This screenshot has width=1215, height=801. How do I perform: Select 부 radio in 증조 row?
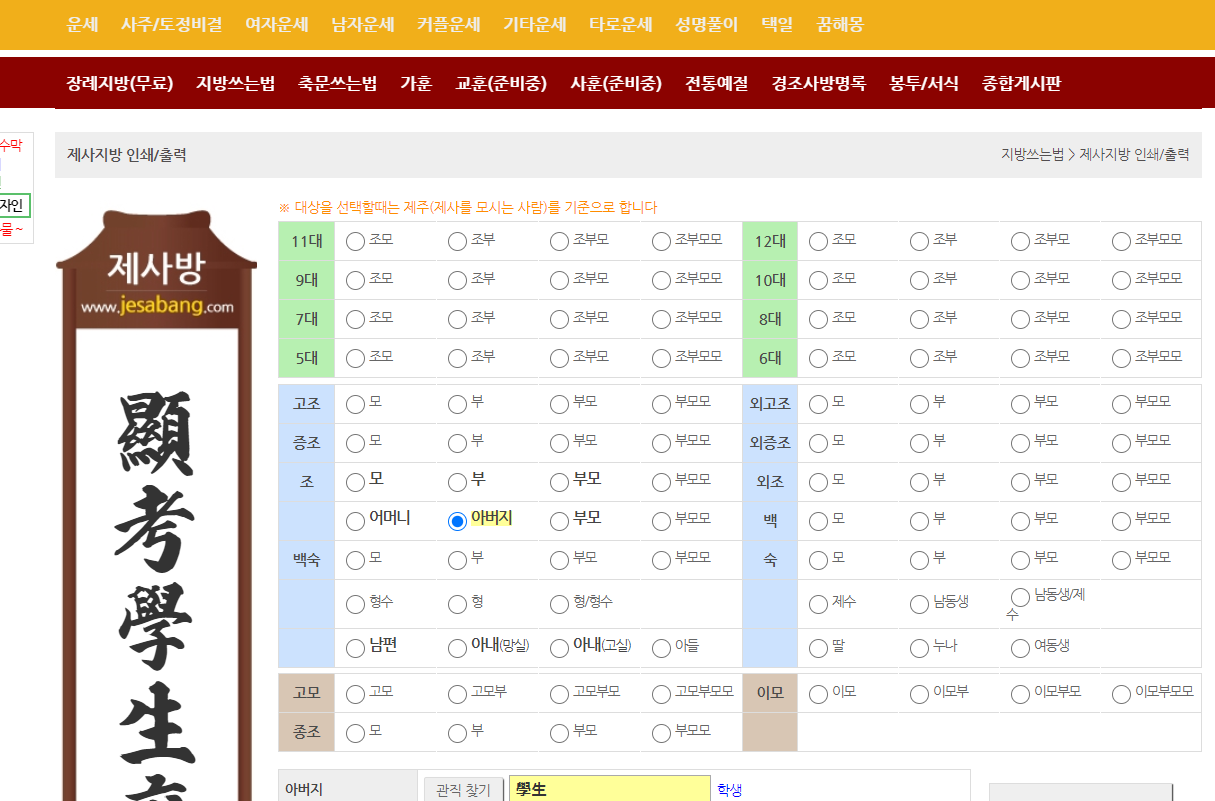click(x=457, y=443)
